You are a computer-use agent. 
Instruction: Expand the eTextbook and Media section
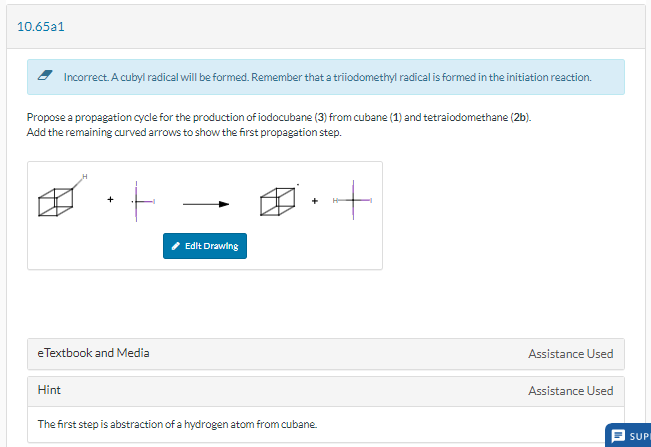pyautogui.click(x=326, y=354)
